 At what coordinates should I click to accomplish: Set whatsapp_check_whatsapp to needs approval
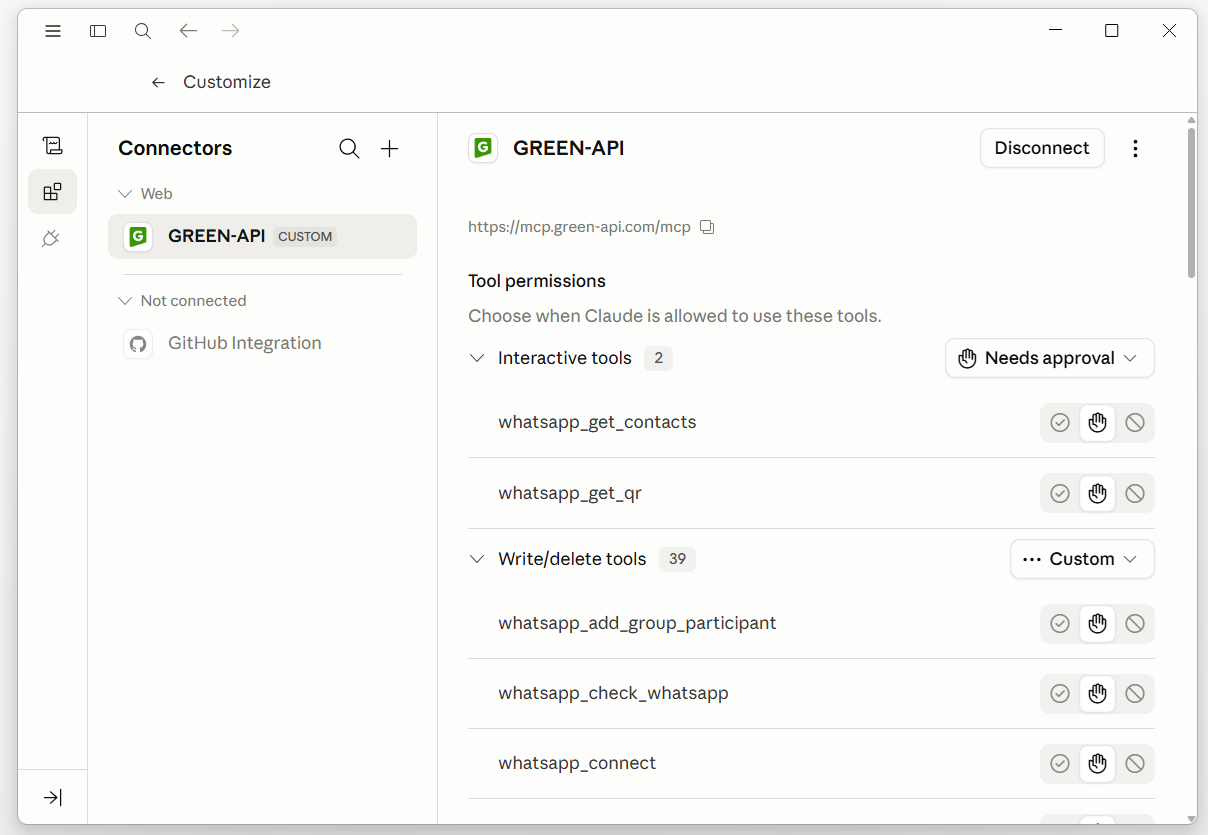coord(1097,694)
